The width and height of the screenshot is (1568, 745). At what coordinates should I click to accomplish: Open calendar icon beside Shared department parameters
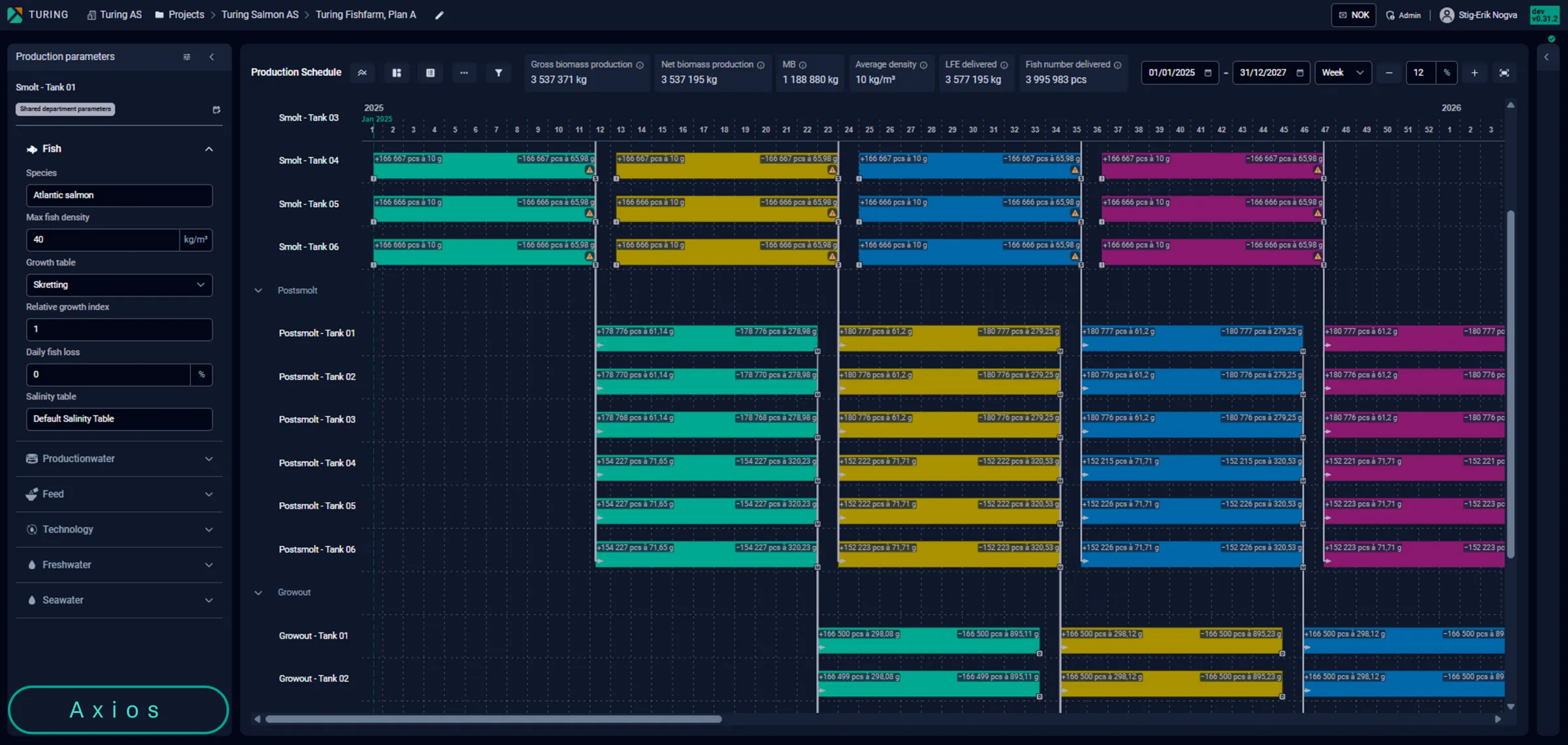216,110
